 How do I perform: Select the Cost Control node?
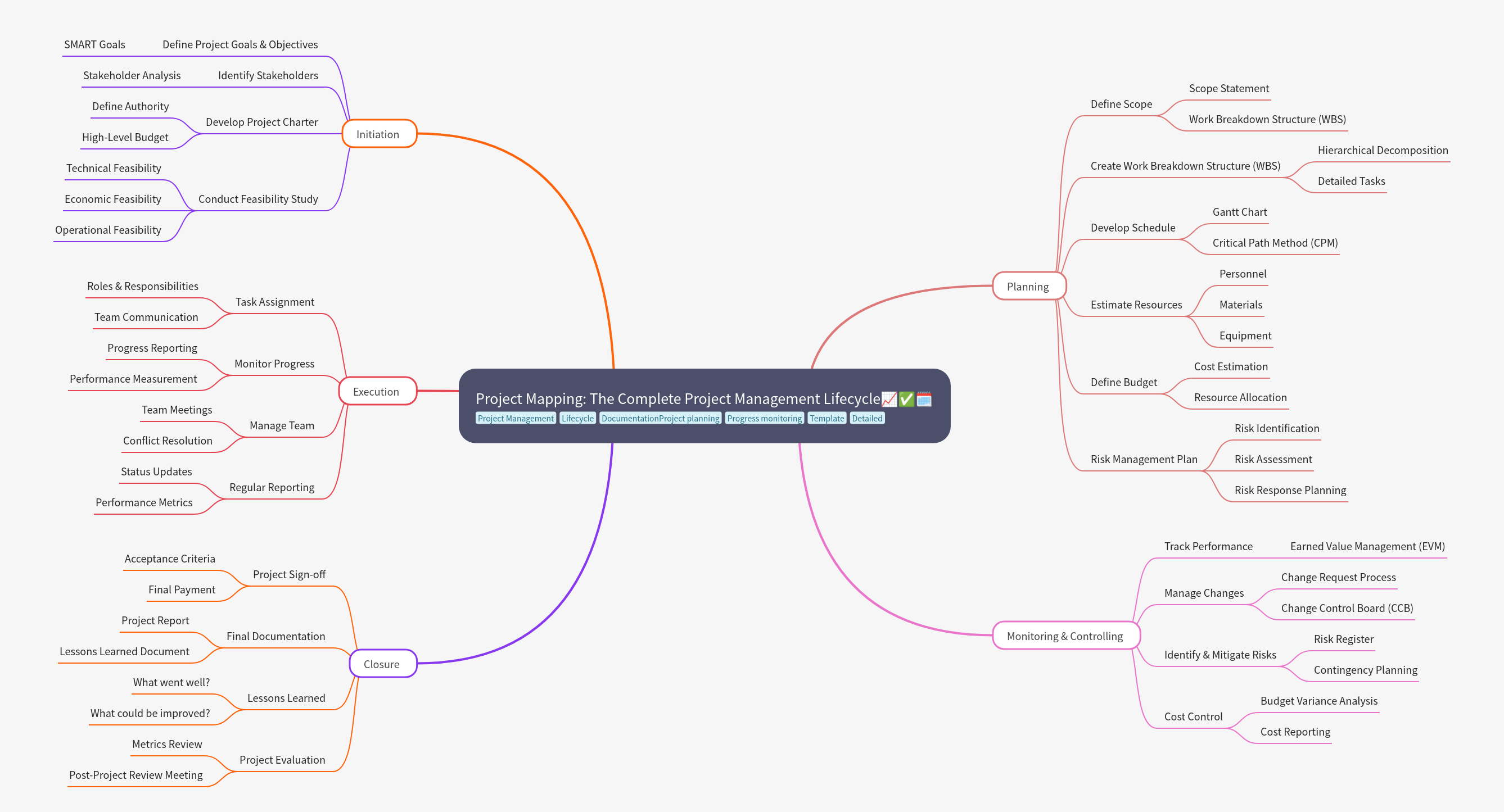click(x=1194, y=716)
